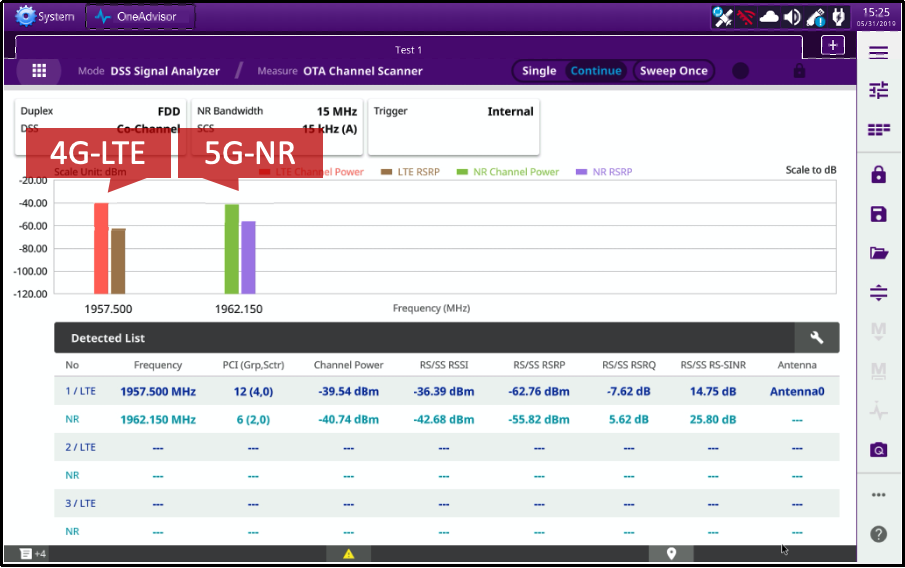Click the Detected List header title
905x568 pixels.
point(108,338)
